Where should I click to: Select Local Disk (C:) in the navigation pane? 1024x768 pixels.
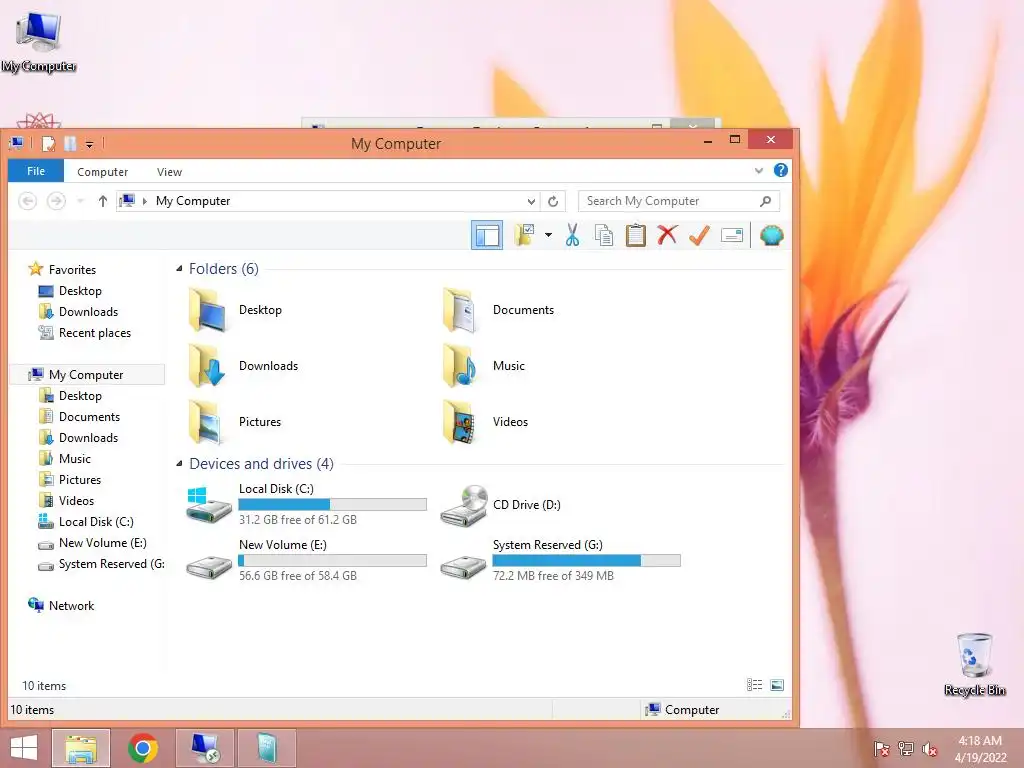pos(86,521)
